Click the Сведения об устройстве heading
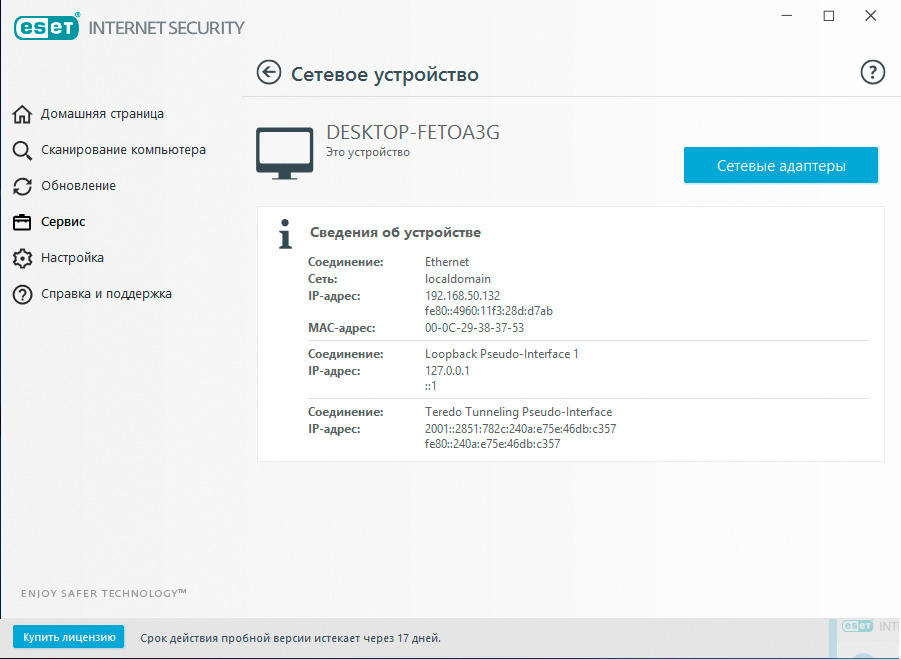Viewport: 901px width, 659px height. (395, 233)
